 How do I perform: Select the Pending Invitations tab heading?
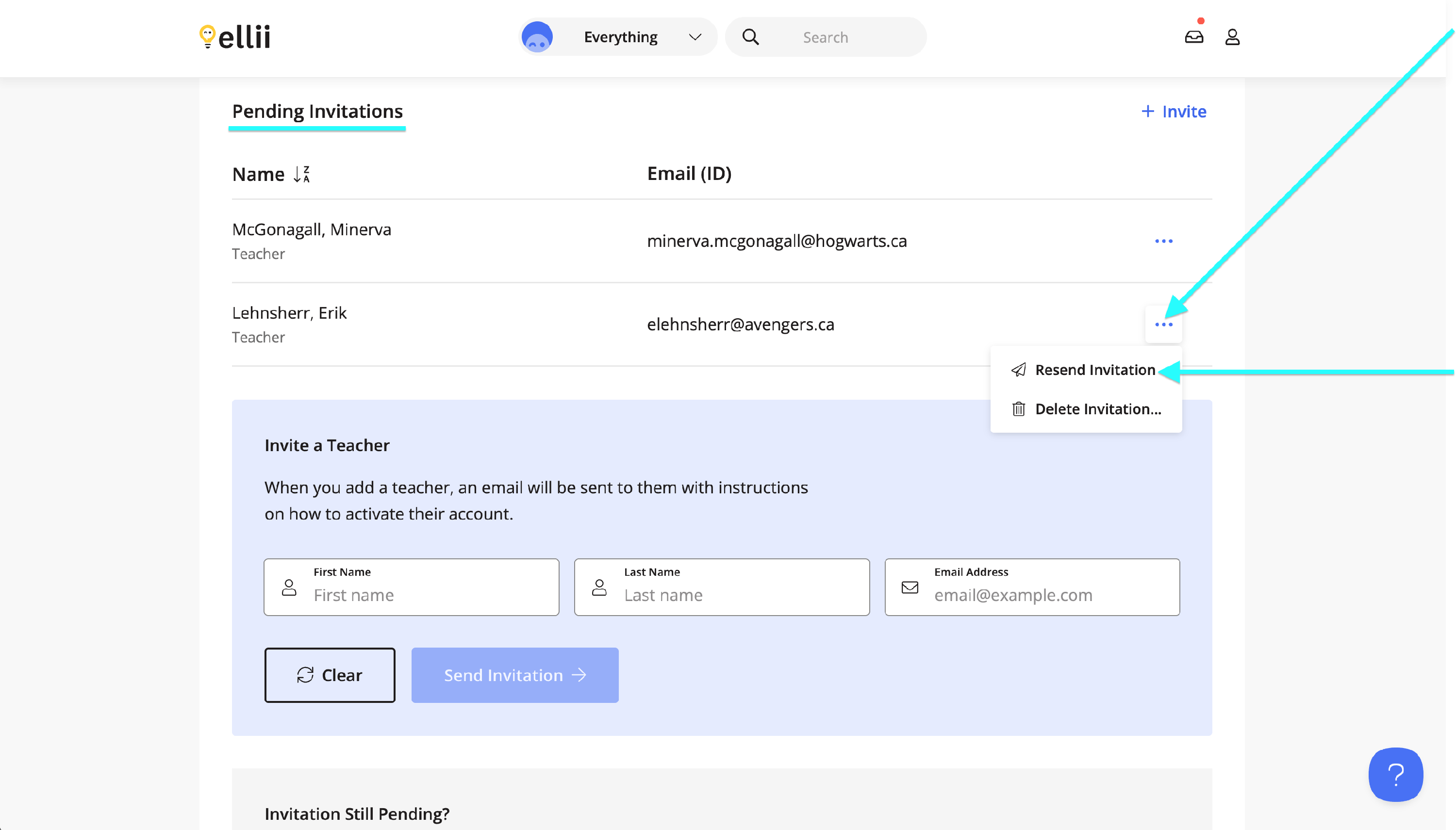pos(317,111)
